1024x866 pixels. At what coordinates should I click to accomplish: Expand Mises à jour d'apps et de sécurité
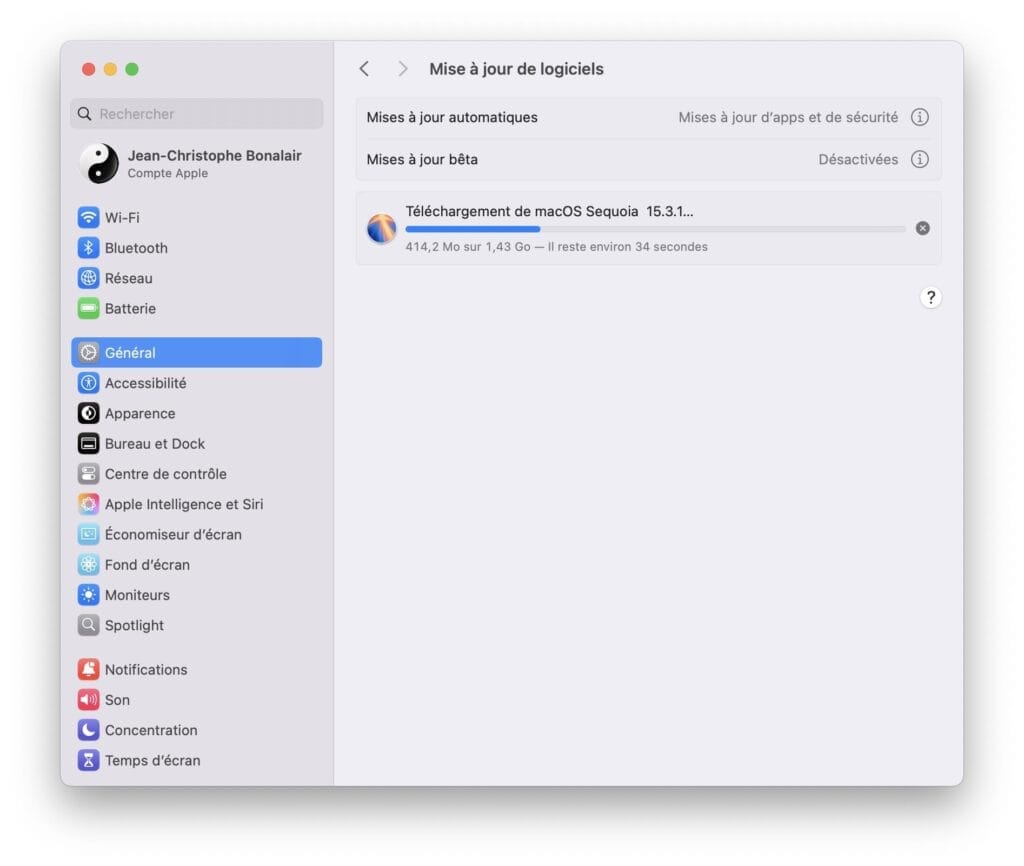click(x=790, y=117)
